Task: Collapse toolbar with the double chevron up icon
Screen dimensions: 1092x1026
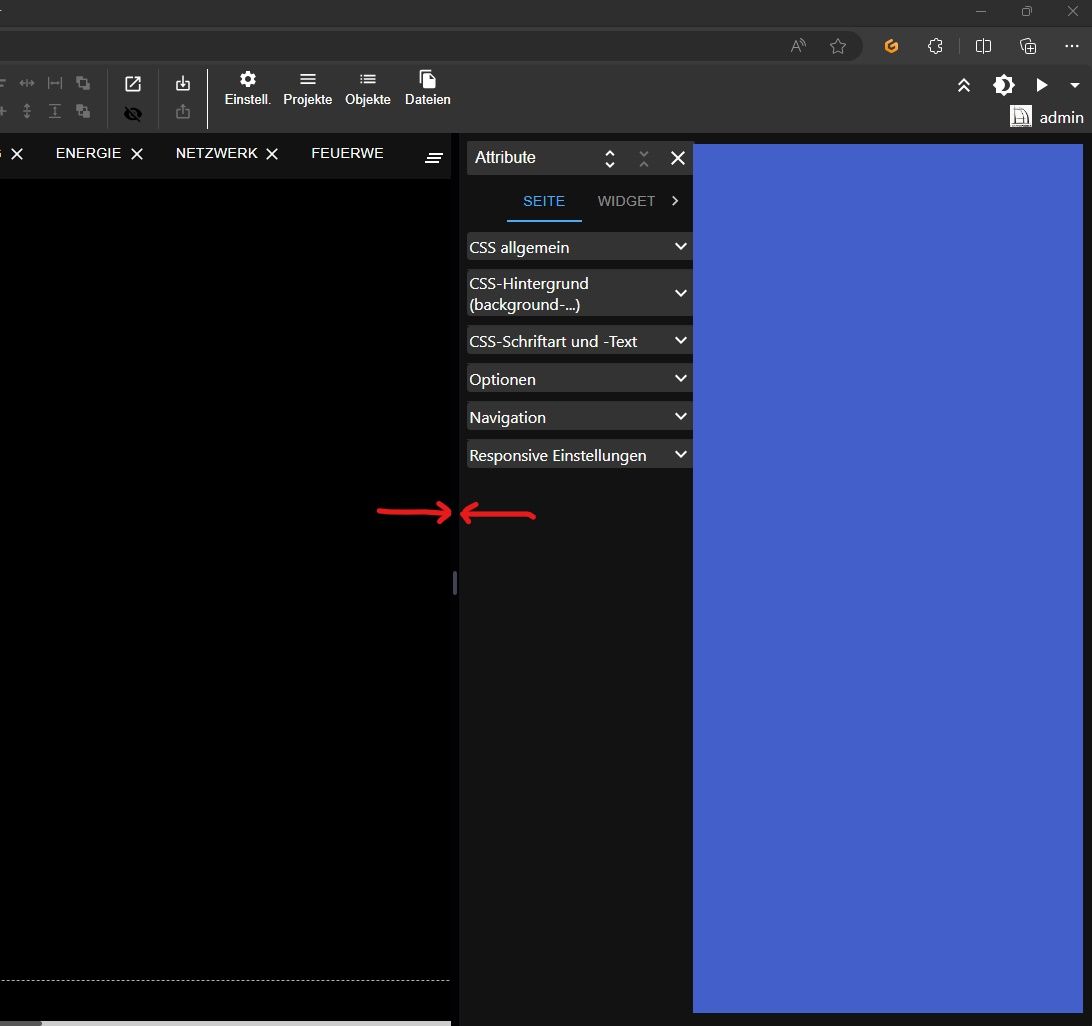Action: click(x=964, y=85)
